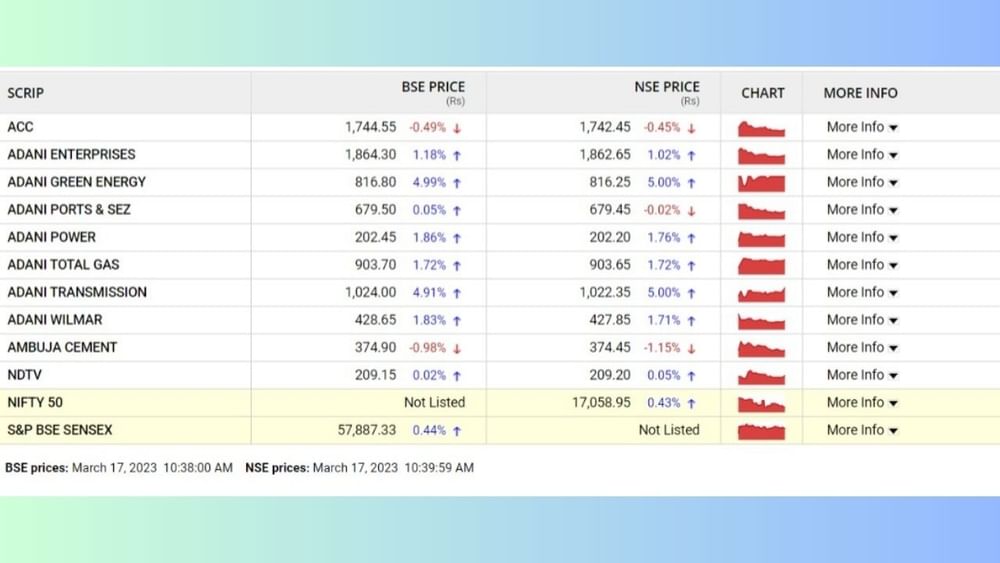Expand More Info for ACC
The height and width of the screenshot is (563, 1000).
pyautogui.click(x=862, y=127)
